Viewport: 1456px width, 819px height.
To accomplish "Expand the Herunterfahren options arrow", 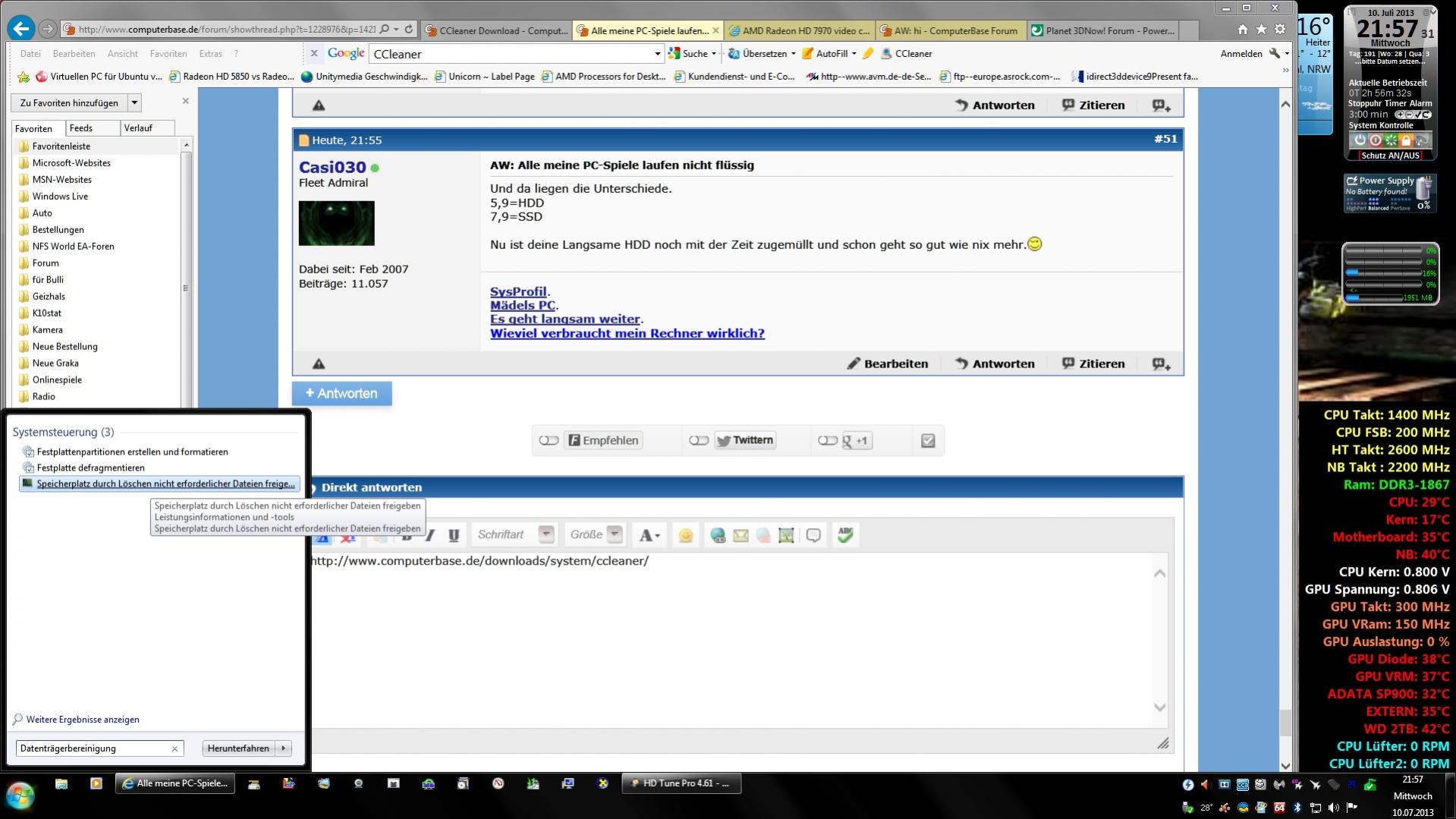I will (284, 748).
